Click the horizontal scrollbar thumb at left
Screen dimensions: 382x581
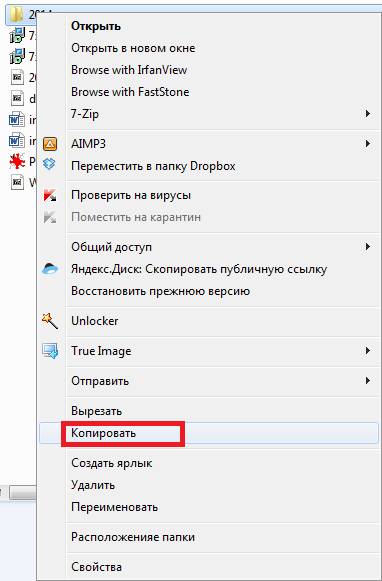point(22,493)
